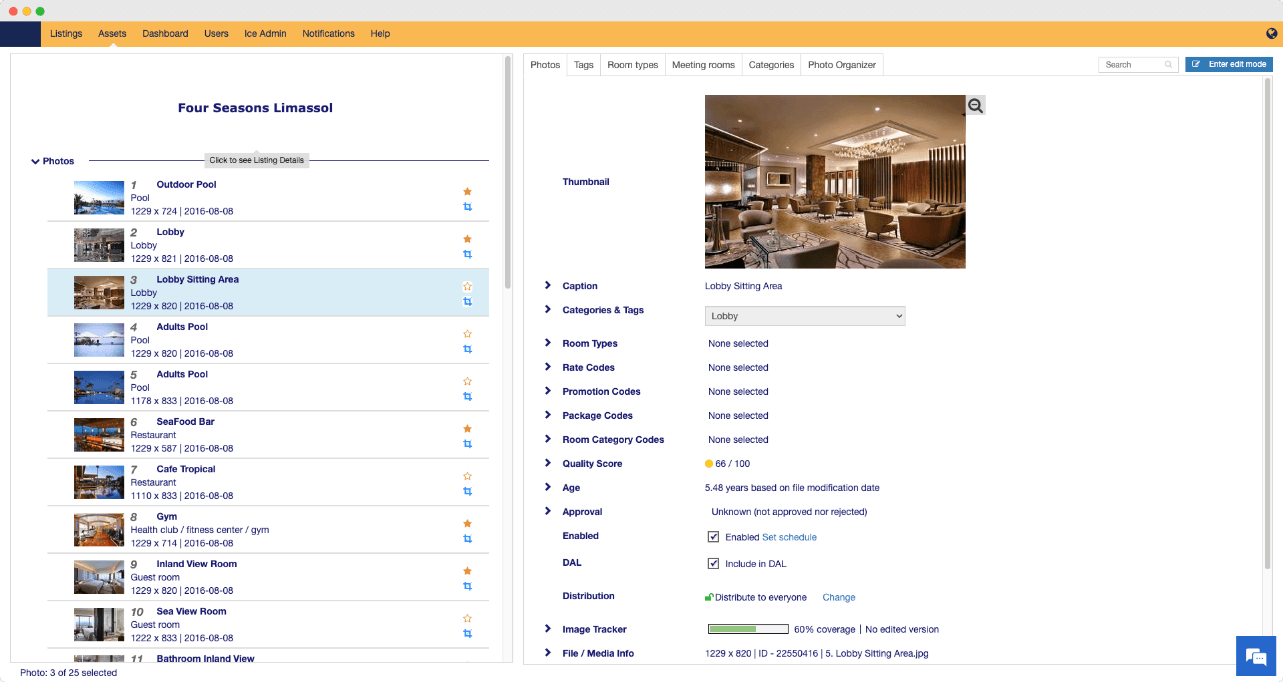Select the Gym photo thumbnail
This screenshot has height=682, width=1283.
coord(99,530)
